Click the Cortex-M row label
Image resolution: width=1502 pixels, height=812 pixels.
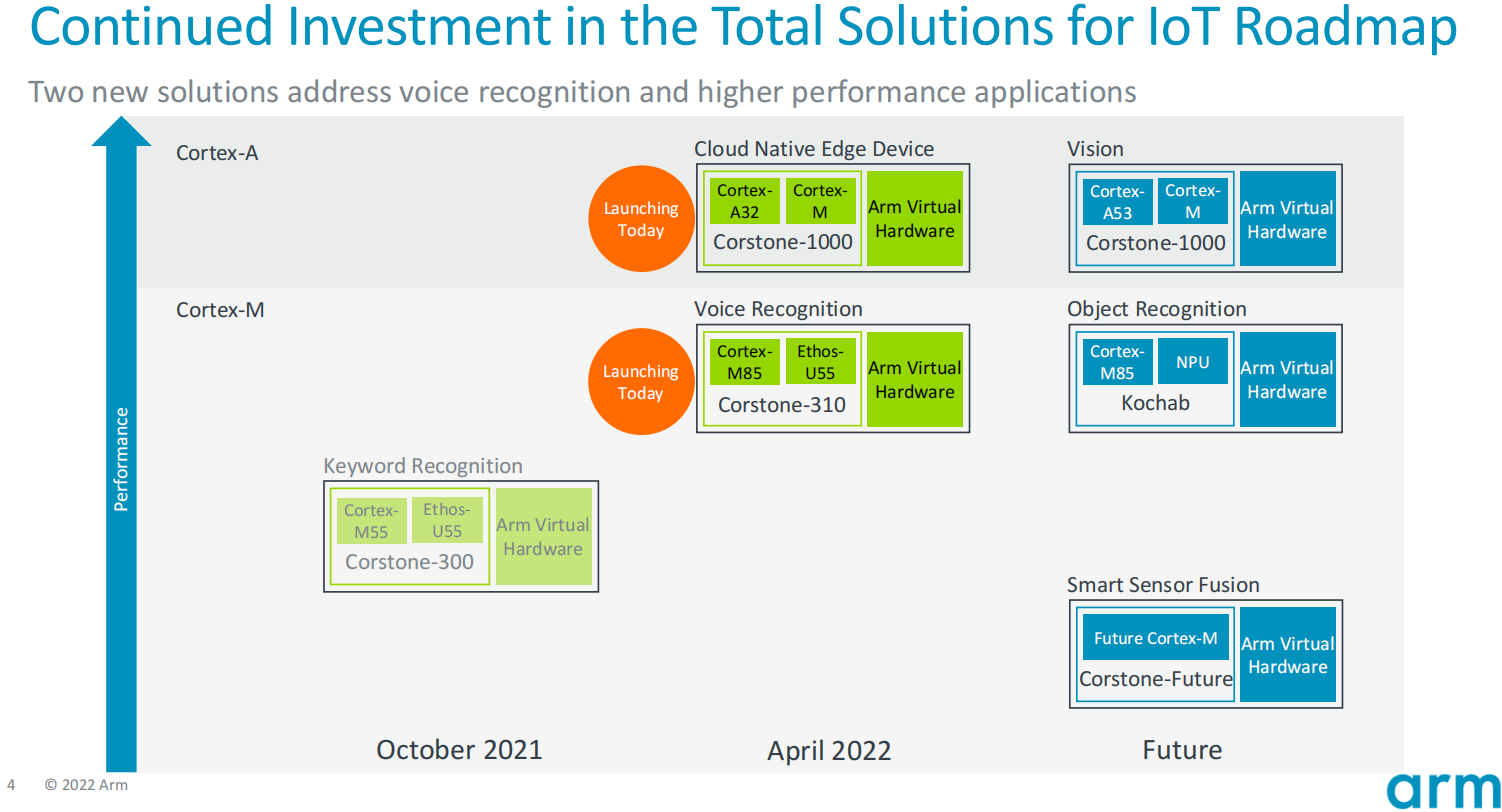click(x=220, y=310)
